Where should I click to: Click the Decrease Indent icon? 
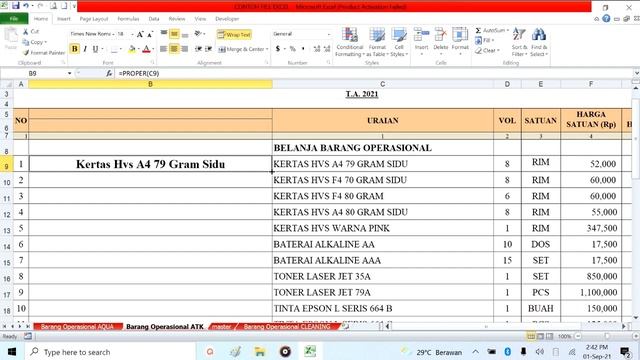click(x=198, y=49)
